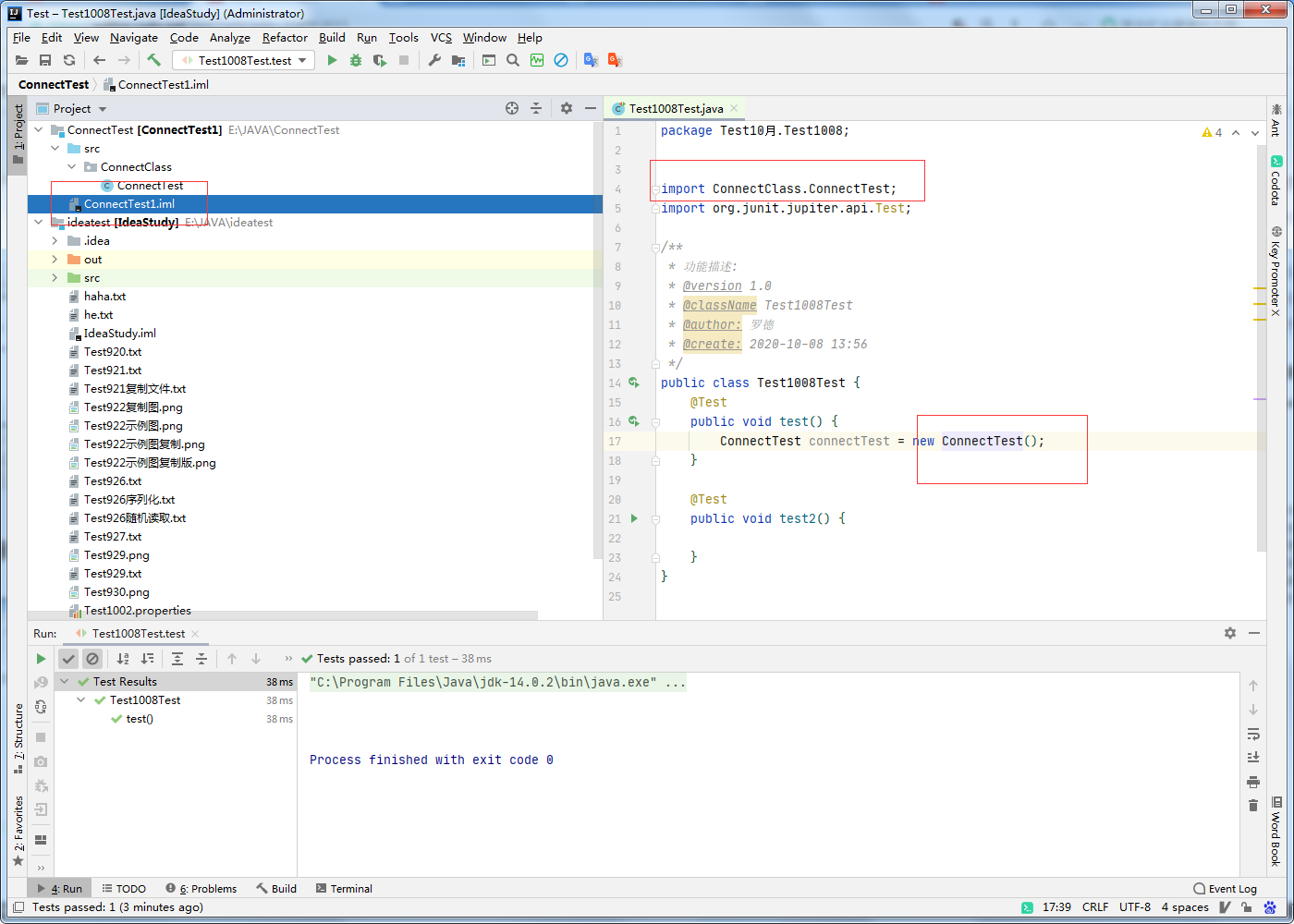
Task: Select the Test1008Test.java editor tab
Action: pyautogui.click(x=676, y=108)
